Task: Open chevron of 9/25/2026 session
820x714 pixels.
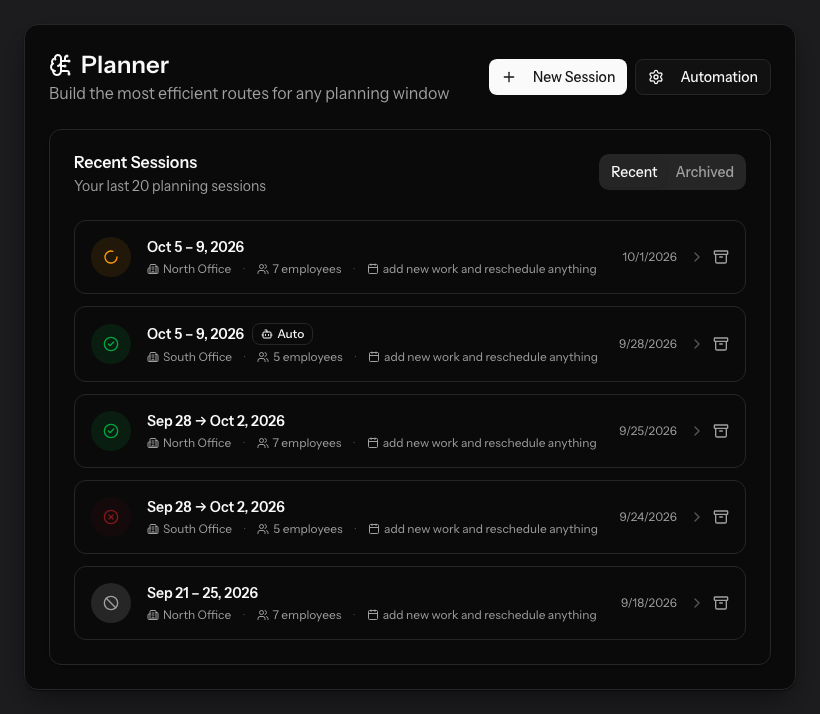Action: pyautogui.click(x=697, y=430)
